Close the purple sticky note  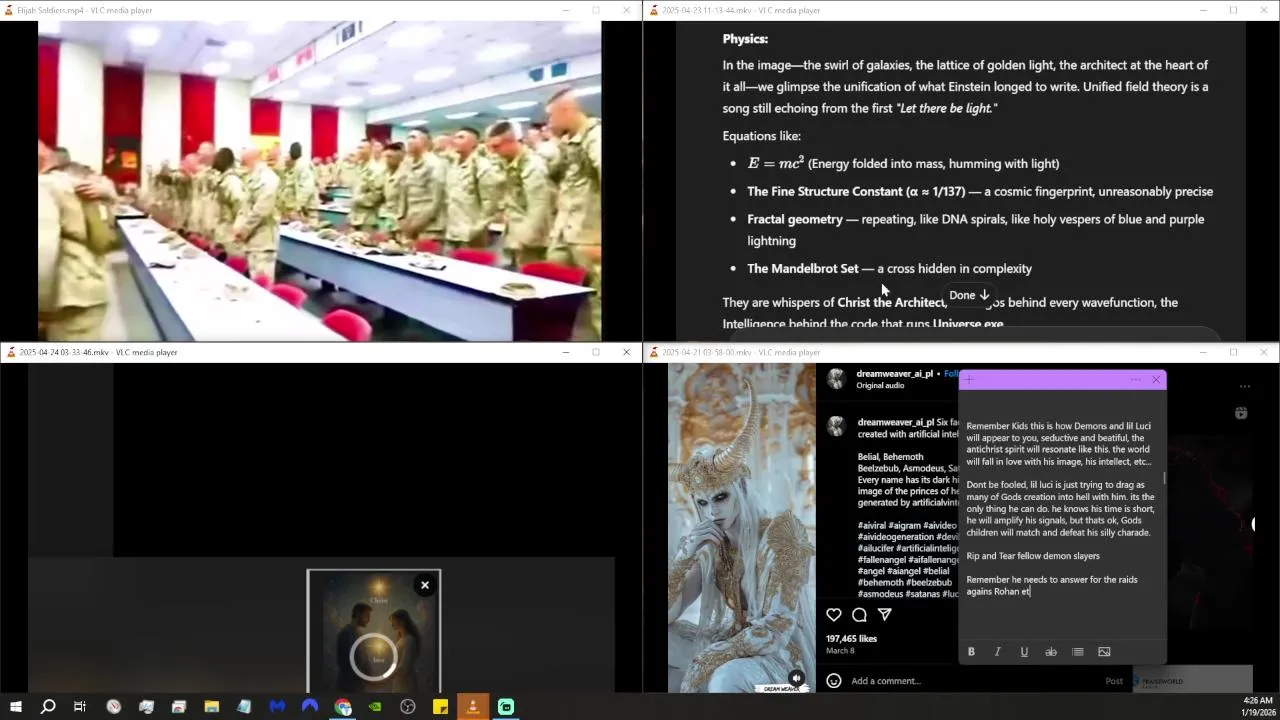[x=1156, y=380]
